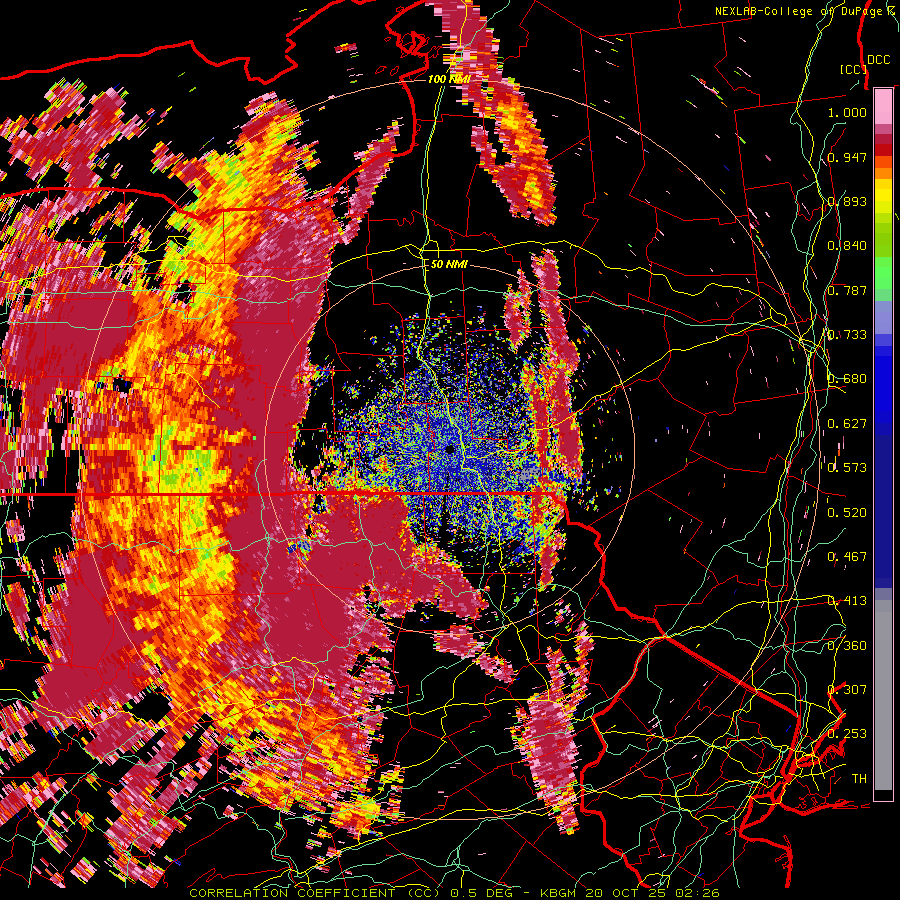Click CORRELATION COEFFICIENT (CC) in the caption
This screenshot has width=900, height=900.
pos(316,893)
